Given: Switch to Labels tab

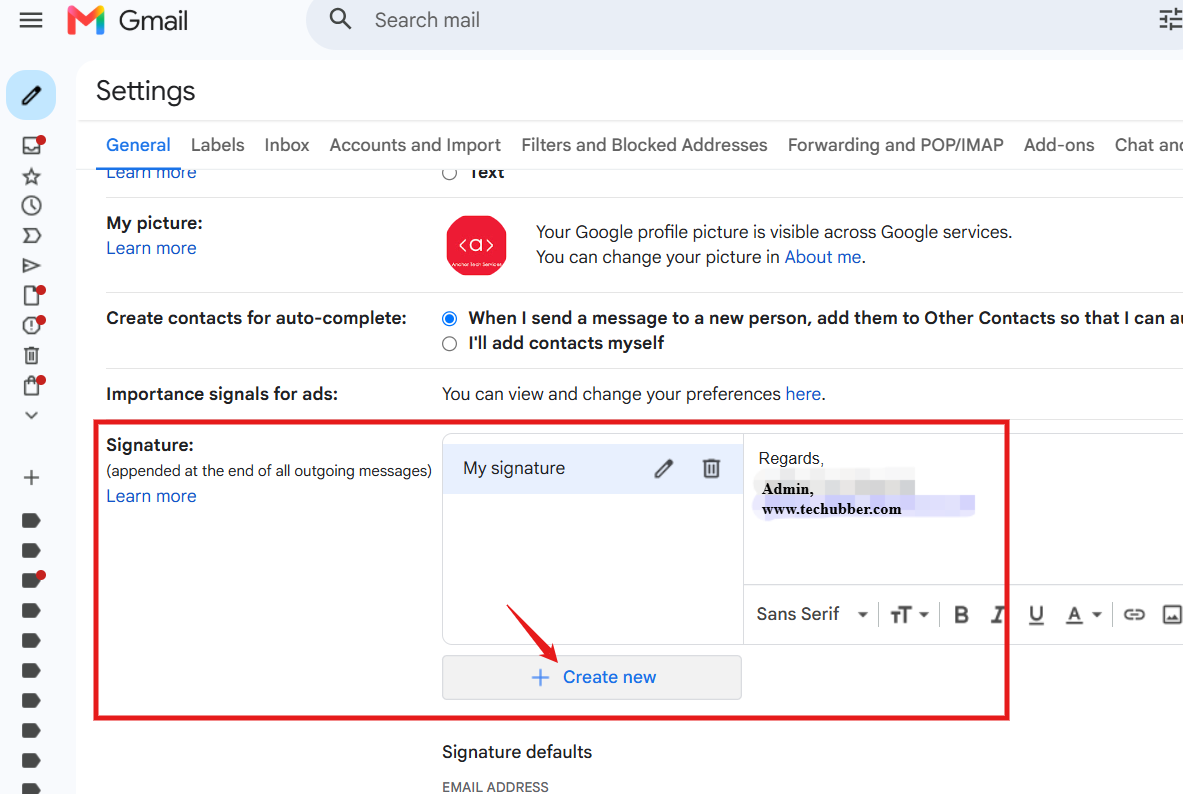Looking at the screenshot, I should point(217,145).
